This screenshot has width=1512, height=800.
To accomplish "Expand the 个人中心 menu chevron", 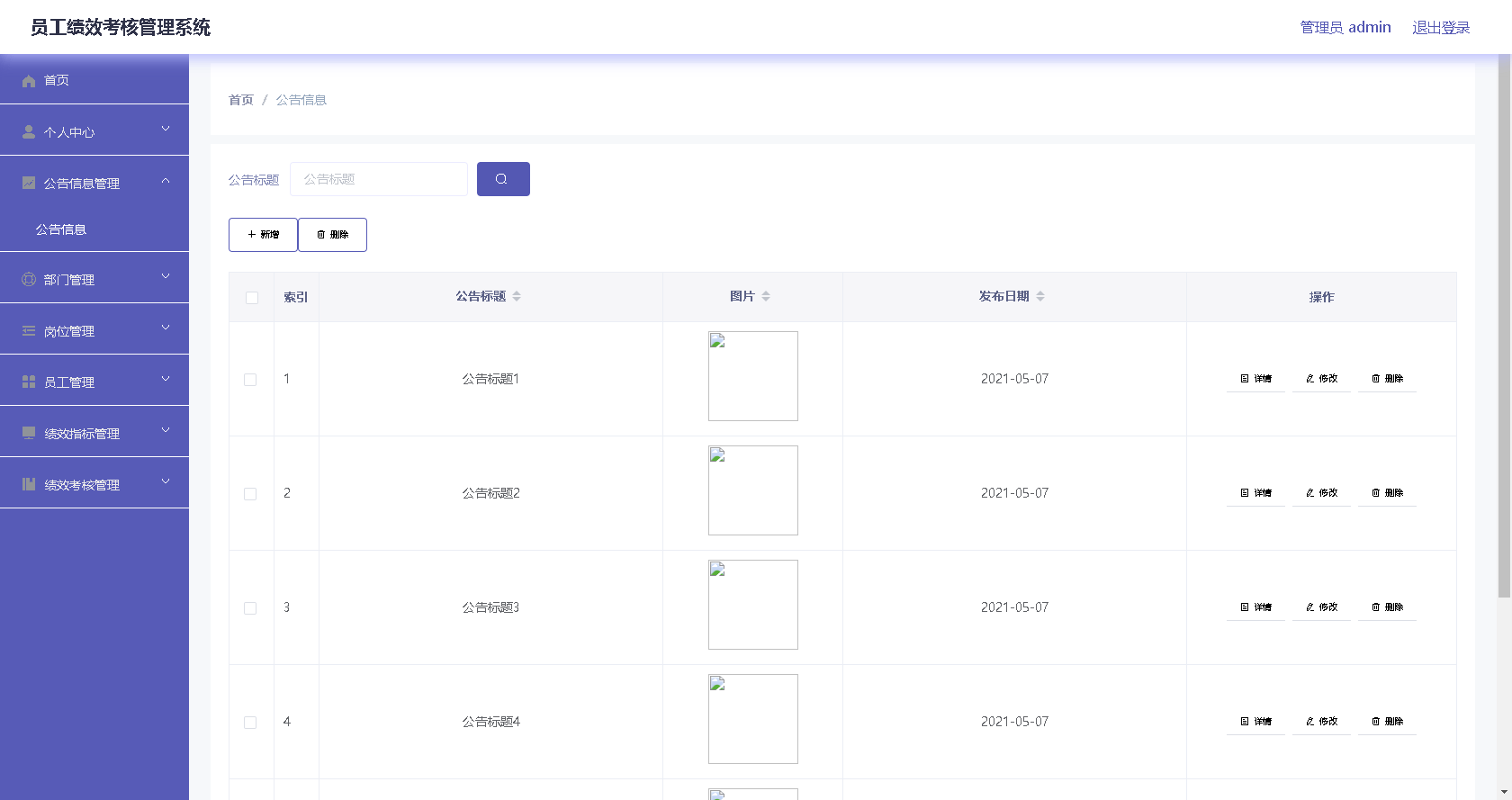I will (166, 130).
